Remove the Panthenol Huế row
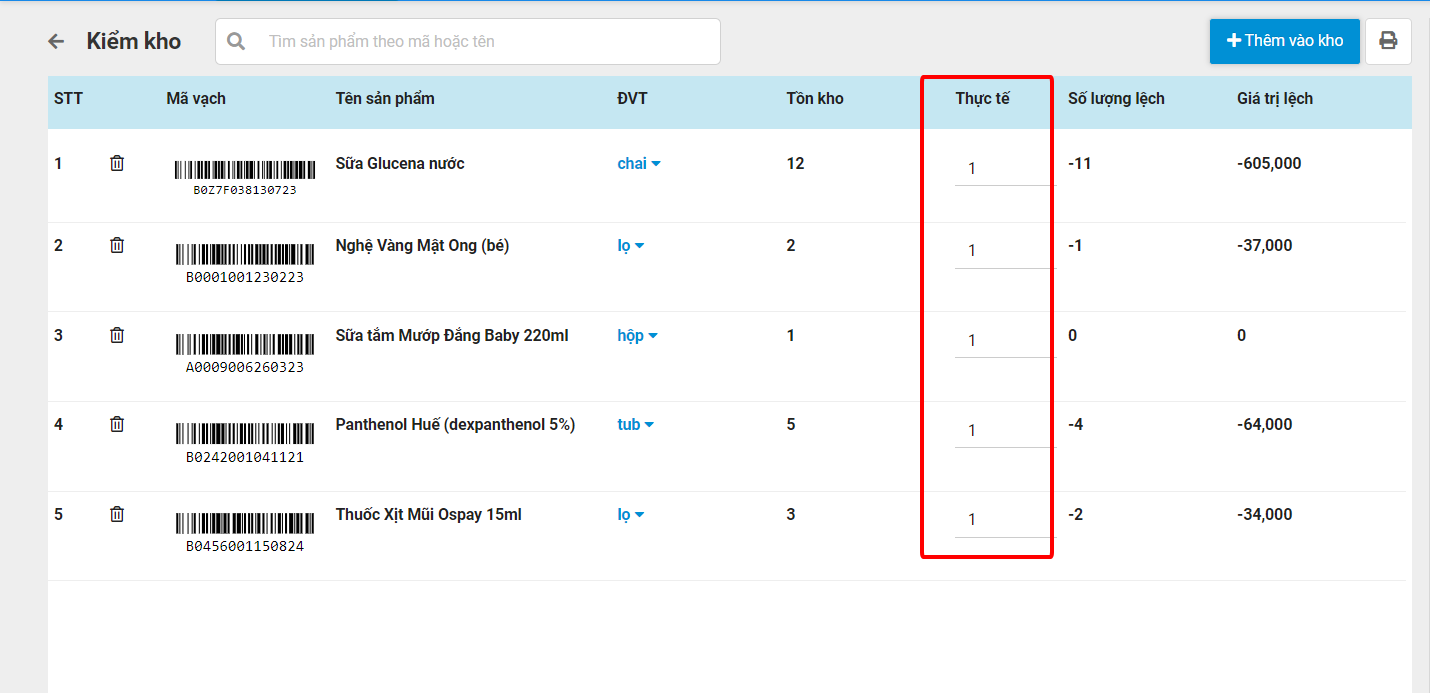This screenshot has width=1430, height=693. coord(117,424)
